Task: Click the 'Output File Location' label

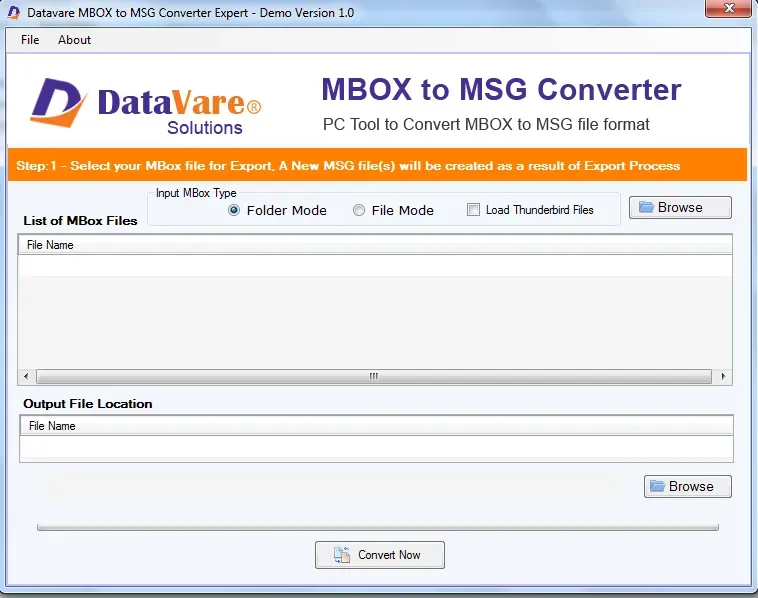Action: tap(87, 404)
